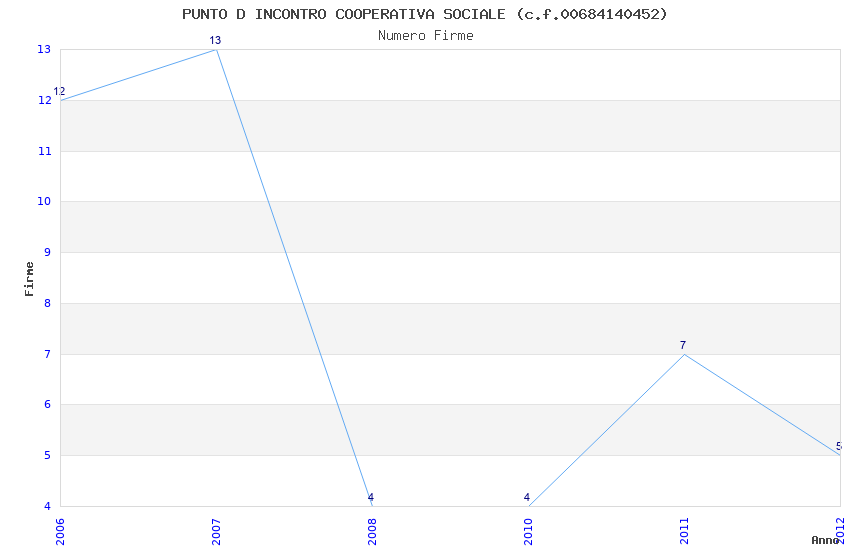The height and width of the screenshot is (550, 850).
Task: Select the subtitle Numero Firme
Action: pos(426,35)
